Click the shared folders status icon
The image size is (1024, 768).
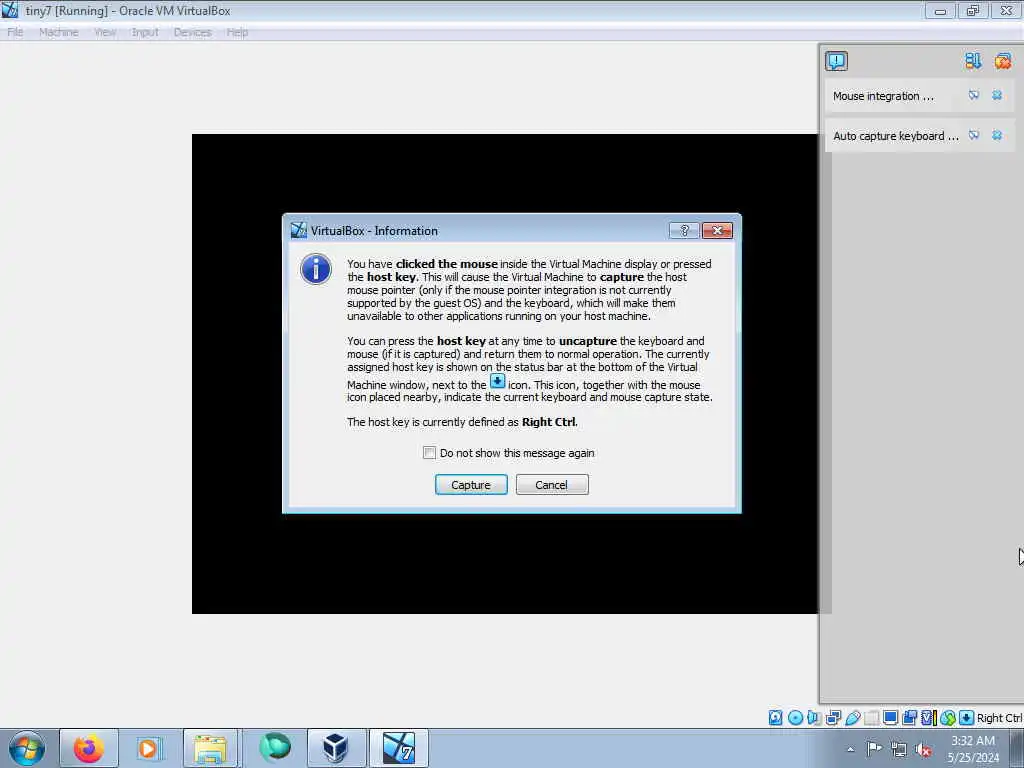pyautogui.click(x=871, y=718)
